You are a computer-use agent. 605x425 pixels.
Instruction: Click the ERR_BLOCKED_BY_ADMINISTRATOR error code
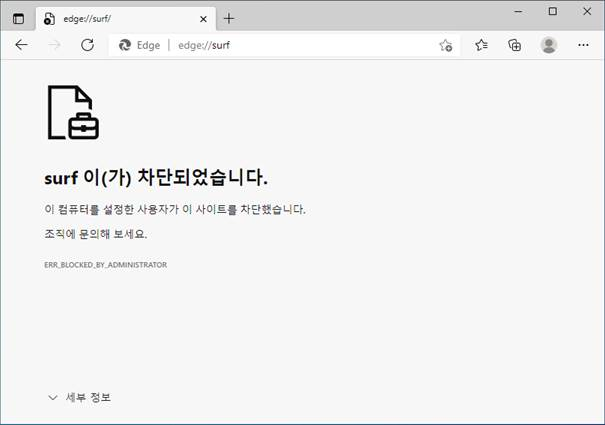click(x=106, y=265)
